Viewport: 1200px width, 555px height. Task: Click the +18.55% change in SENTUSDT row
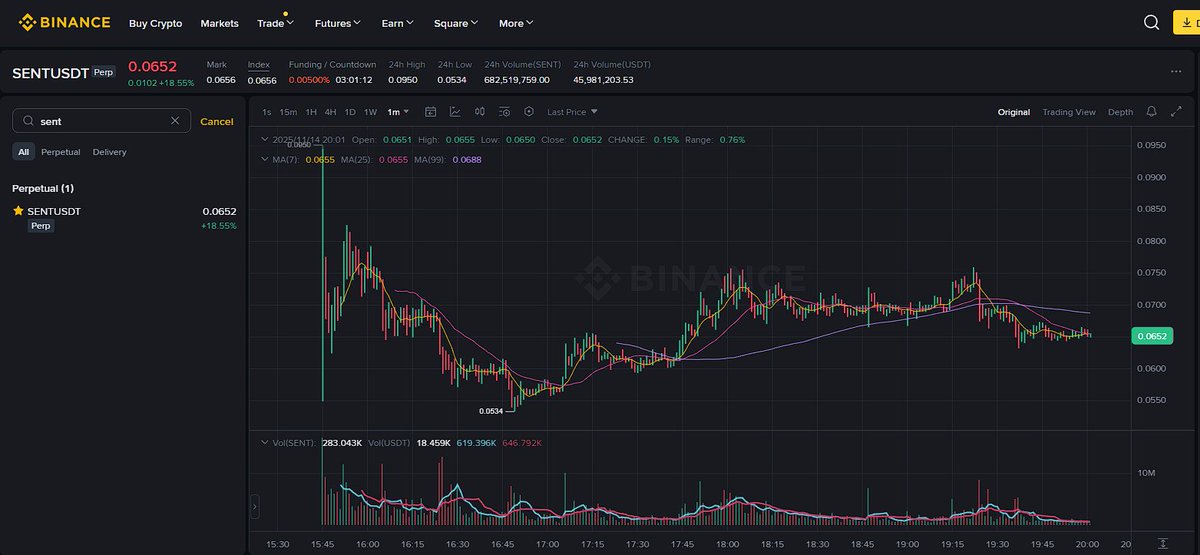pyautogui.click(x=219, y=226)
